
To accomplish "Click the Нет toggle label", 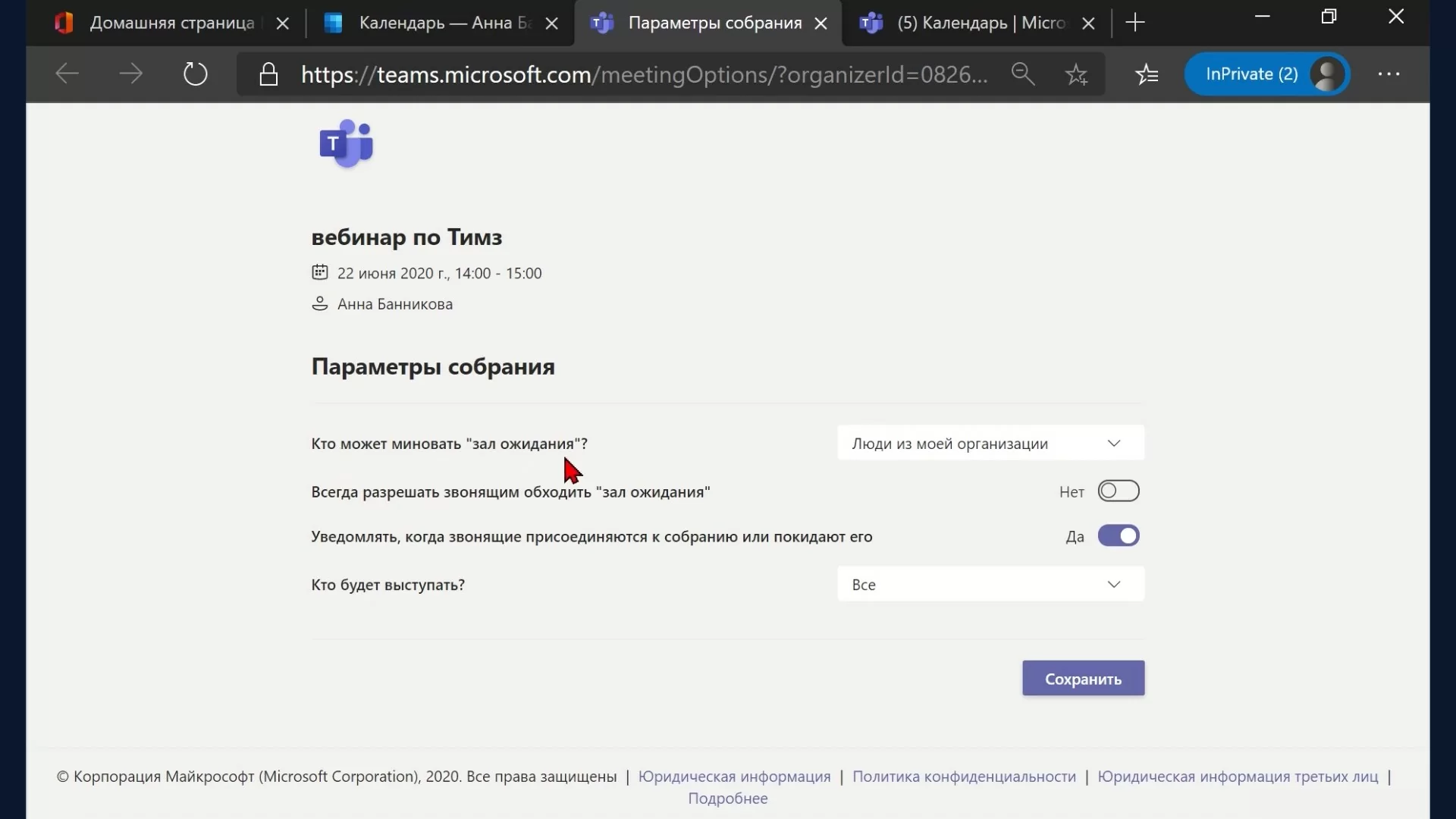I will (x=1072, y=491).
